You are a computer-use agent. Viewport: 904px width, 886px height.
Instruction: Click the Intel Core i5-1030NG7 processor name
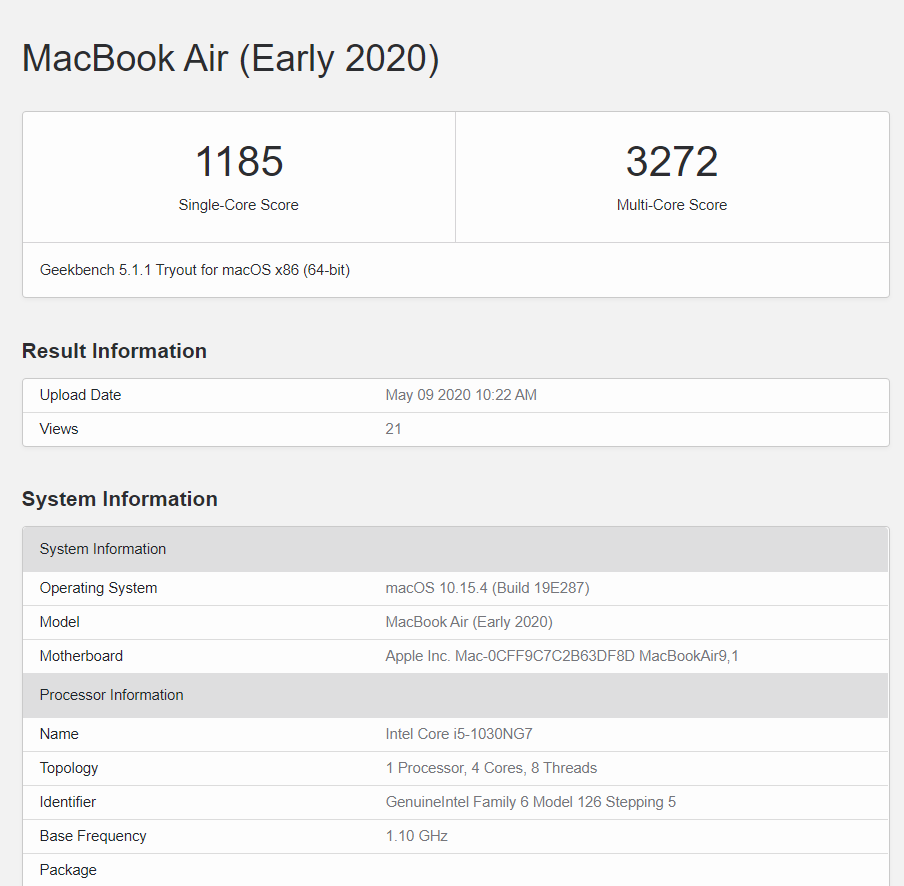[459, 733]
